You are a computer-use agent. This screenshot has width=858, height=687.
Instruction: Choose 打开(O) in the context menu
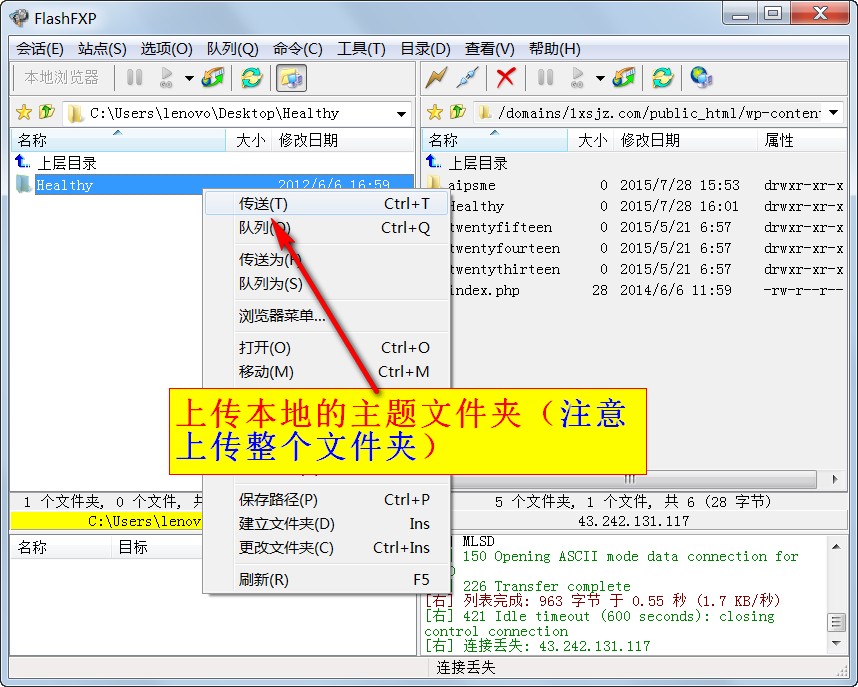point(327,348)
